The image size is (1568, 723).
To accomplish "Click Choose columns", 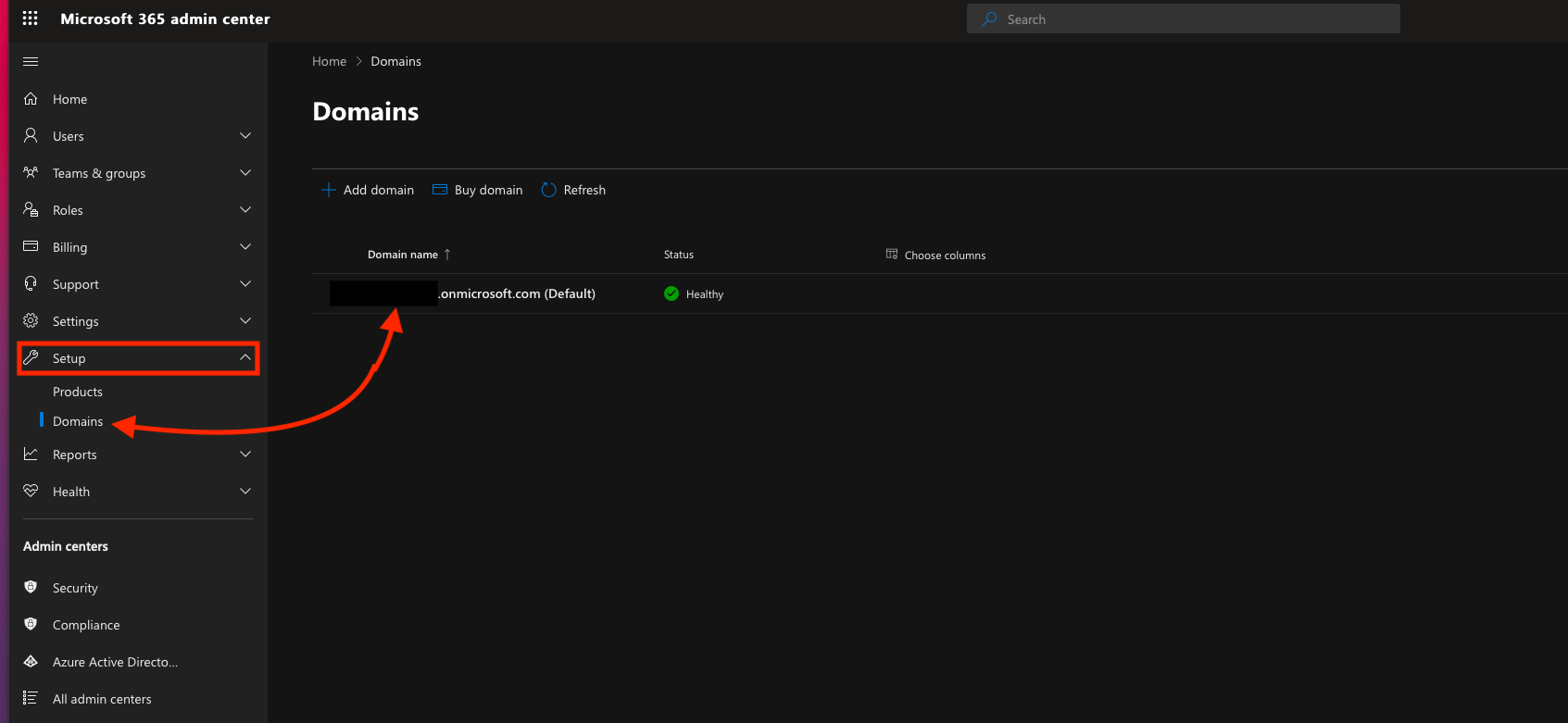I will [x=935, y=255].
